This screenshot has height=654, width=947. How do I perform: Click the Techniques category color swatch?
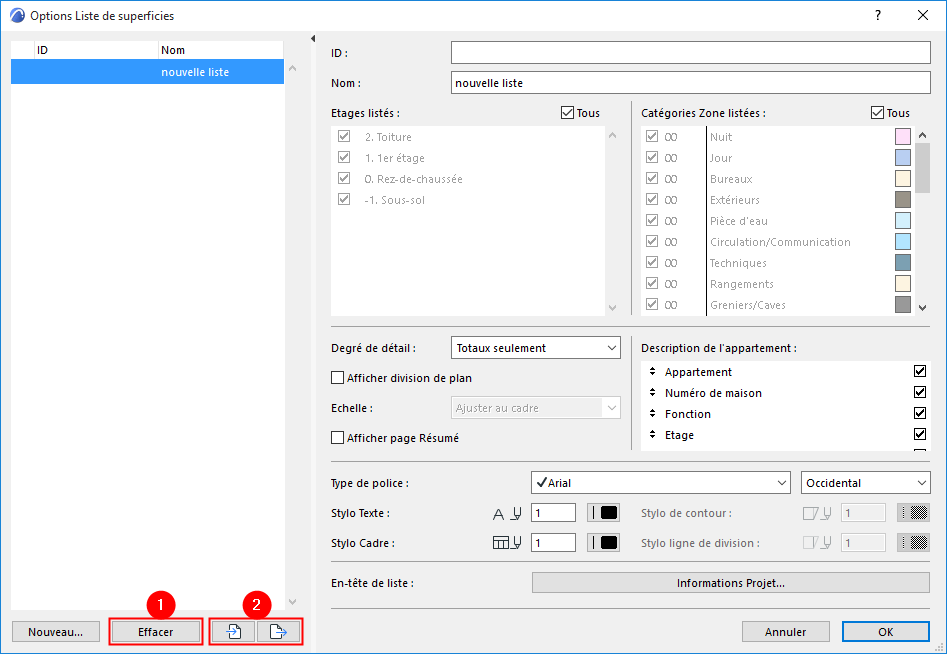click(903, 263)
